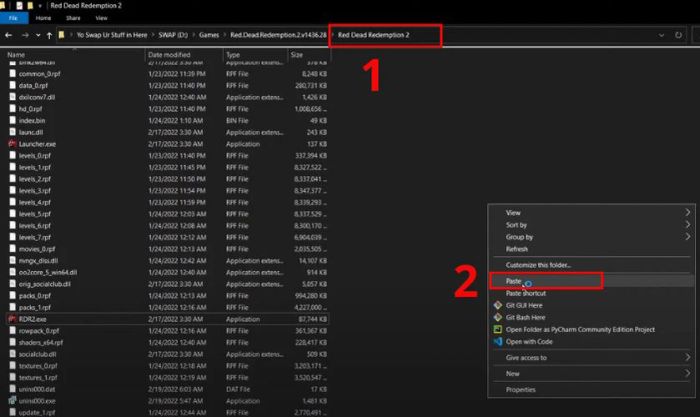This screenshot has width=700, height=417.
Task: Select the unins000.exe icon
Action: coord(12,400)
